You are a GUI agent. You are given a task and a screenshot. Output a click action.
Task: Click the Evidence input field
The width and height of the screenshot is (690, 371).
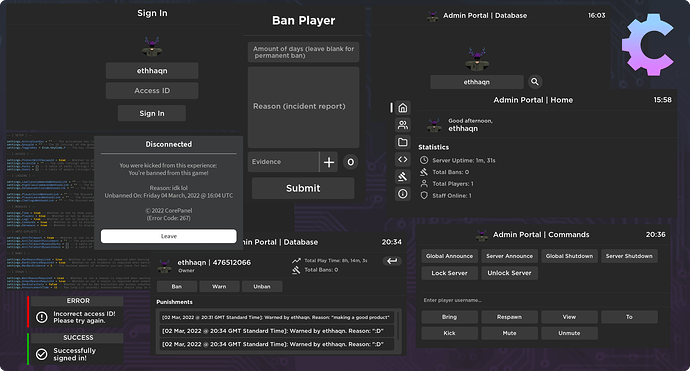(283, 162)
